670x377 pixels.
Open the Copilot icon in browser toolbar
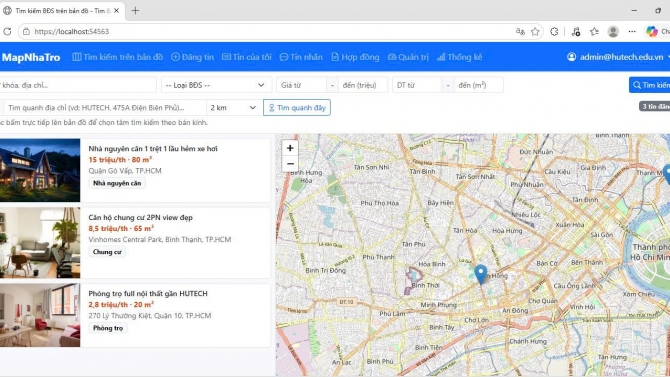click(652, 31)
